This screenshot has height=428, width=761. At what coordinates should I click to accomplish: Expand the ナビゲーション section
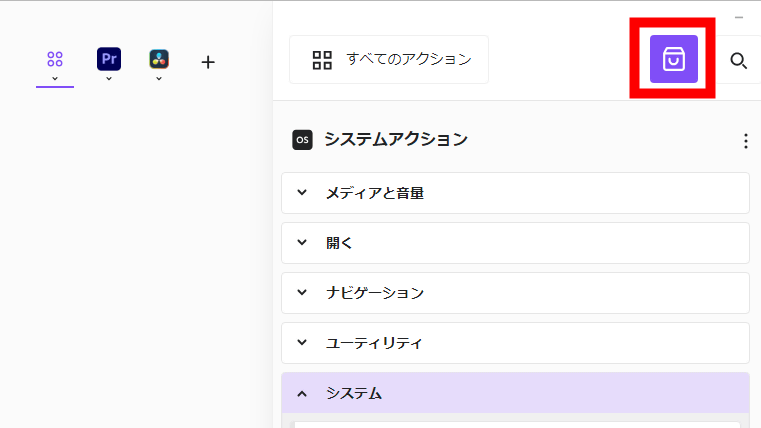(515, 293)
